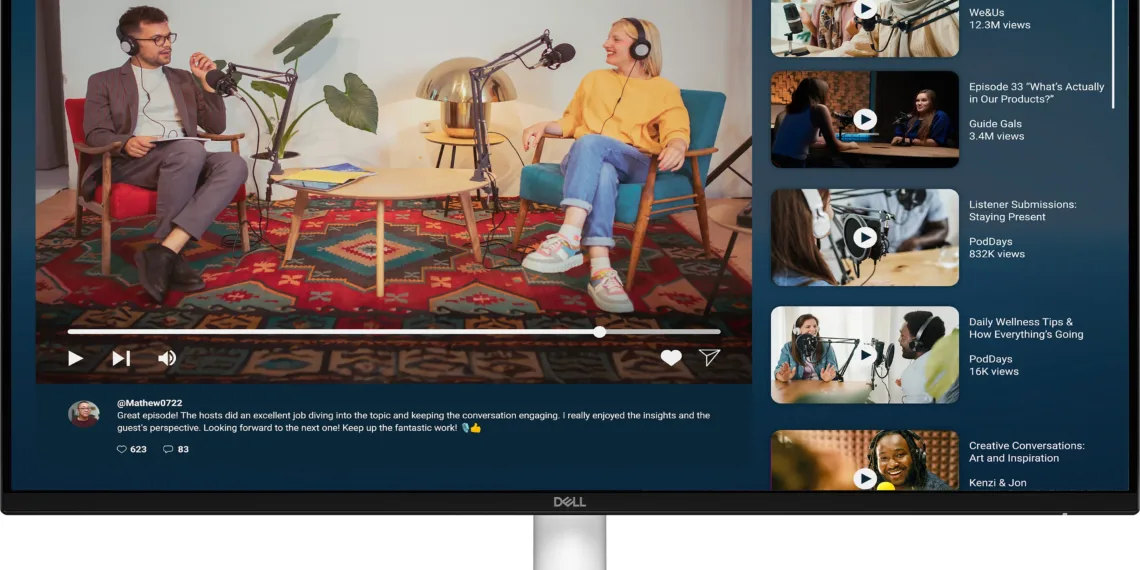
Task: Open the Daily Wellness Tips video title
Action: point(1025,329)
